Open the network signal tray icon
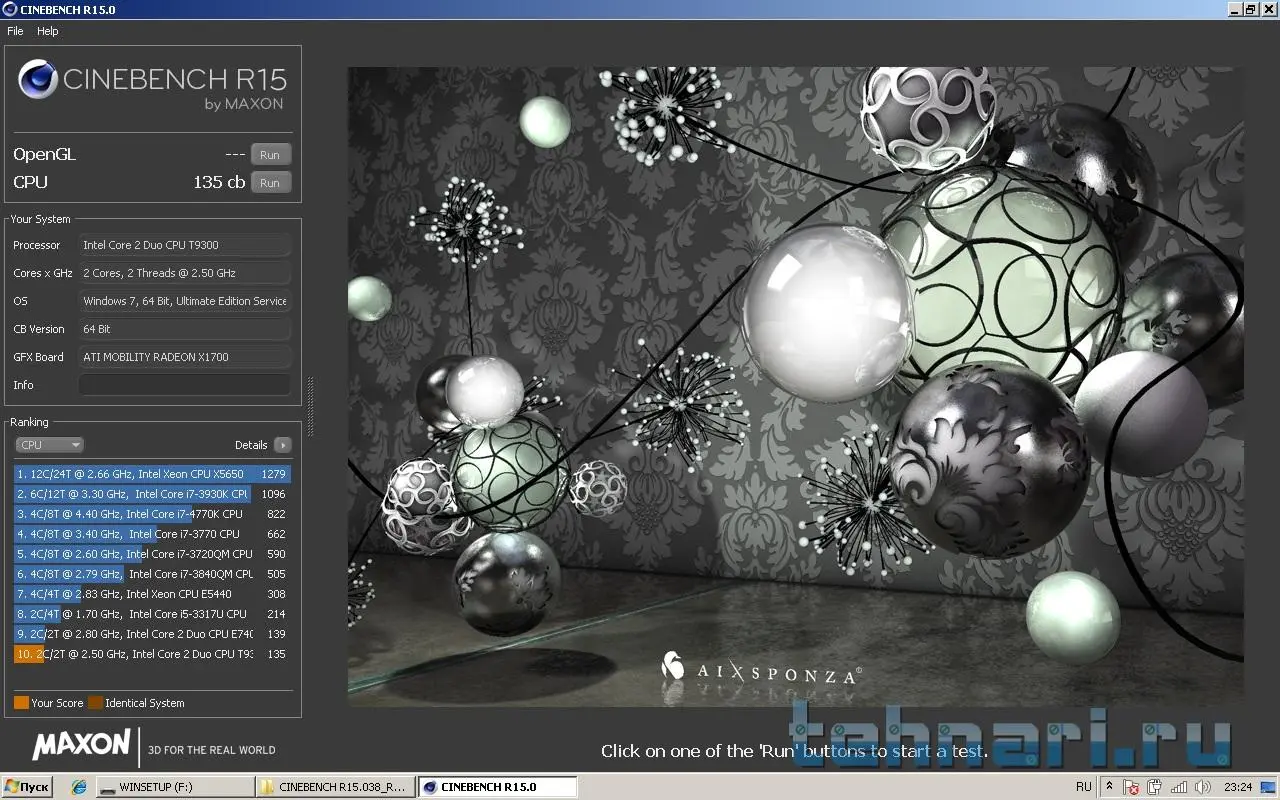Screen dimensions: 1280x800 pos(1179,787)
